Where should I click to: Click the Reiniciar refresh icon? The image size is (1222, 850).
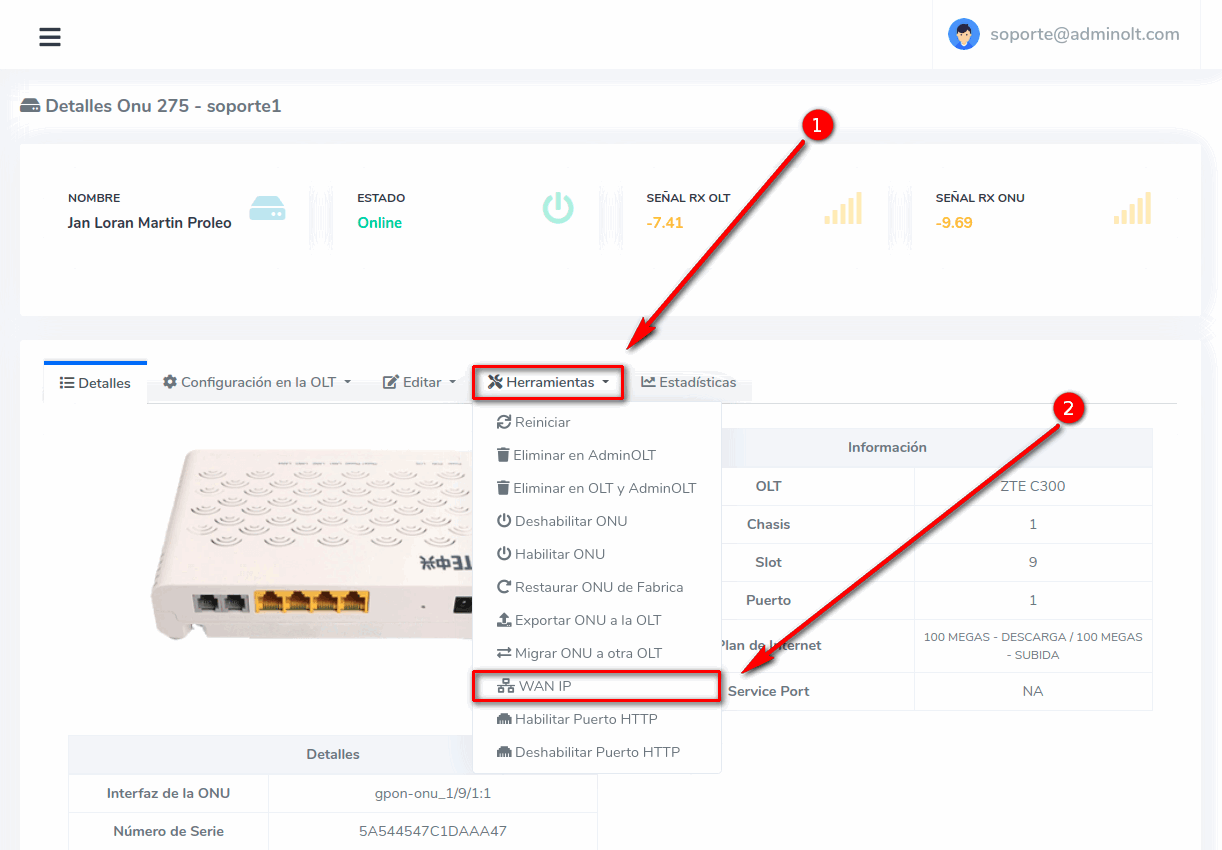coord(504,422)
